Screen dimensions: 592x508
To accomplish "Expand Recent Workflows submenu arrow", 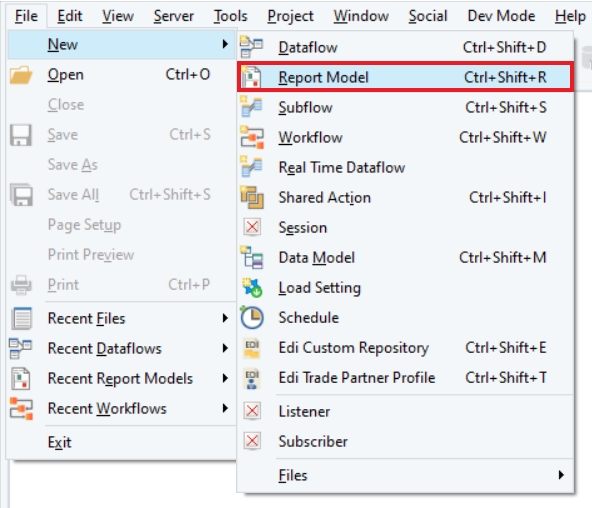I will click(225, 408).
